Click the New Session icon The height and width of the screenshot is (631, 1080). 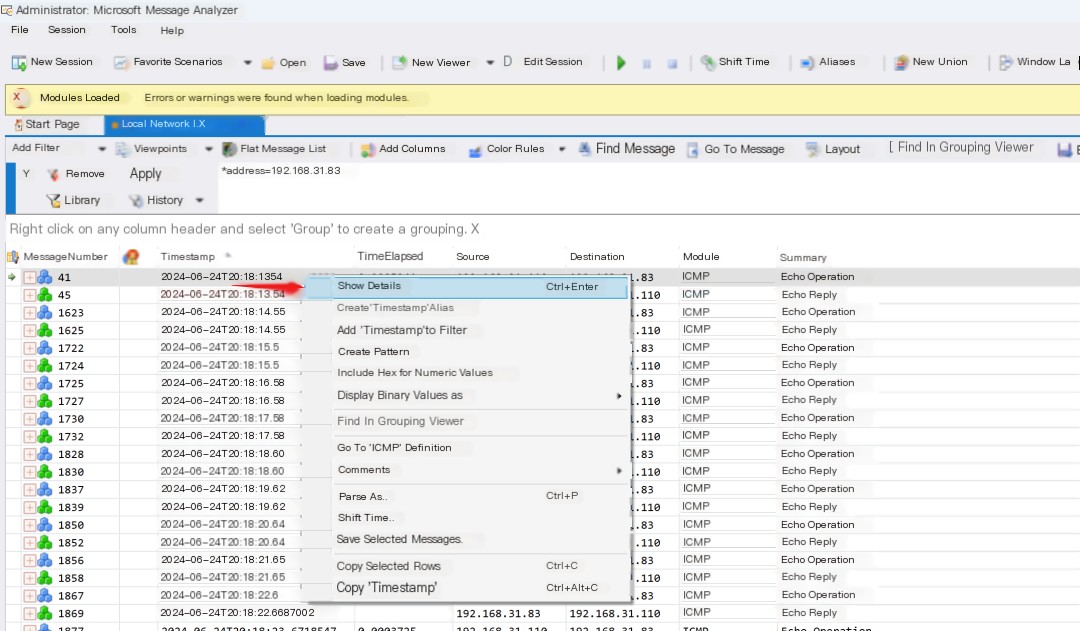click(x=19, y=63)
